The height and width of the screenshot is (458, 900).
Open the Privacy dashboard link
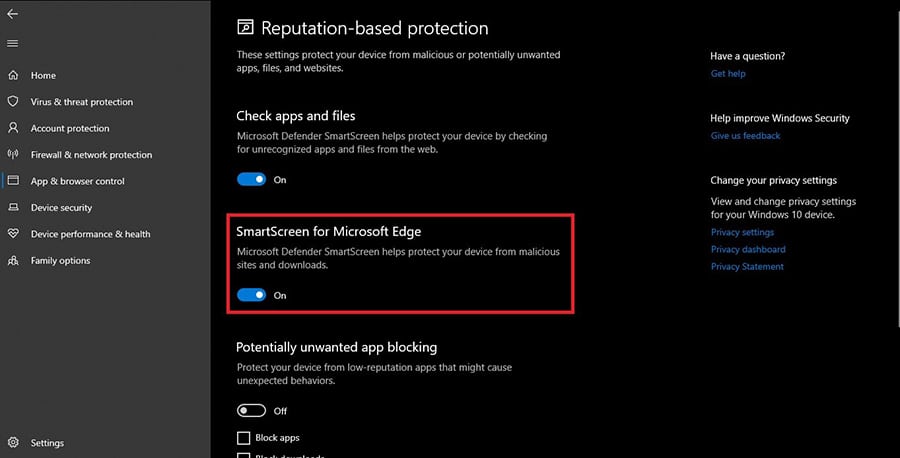click(748, 249)
